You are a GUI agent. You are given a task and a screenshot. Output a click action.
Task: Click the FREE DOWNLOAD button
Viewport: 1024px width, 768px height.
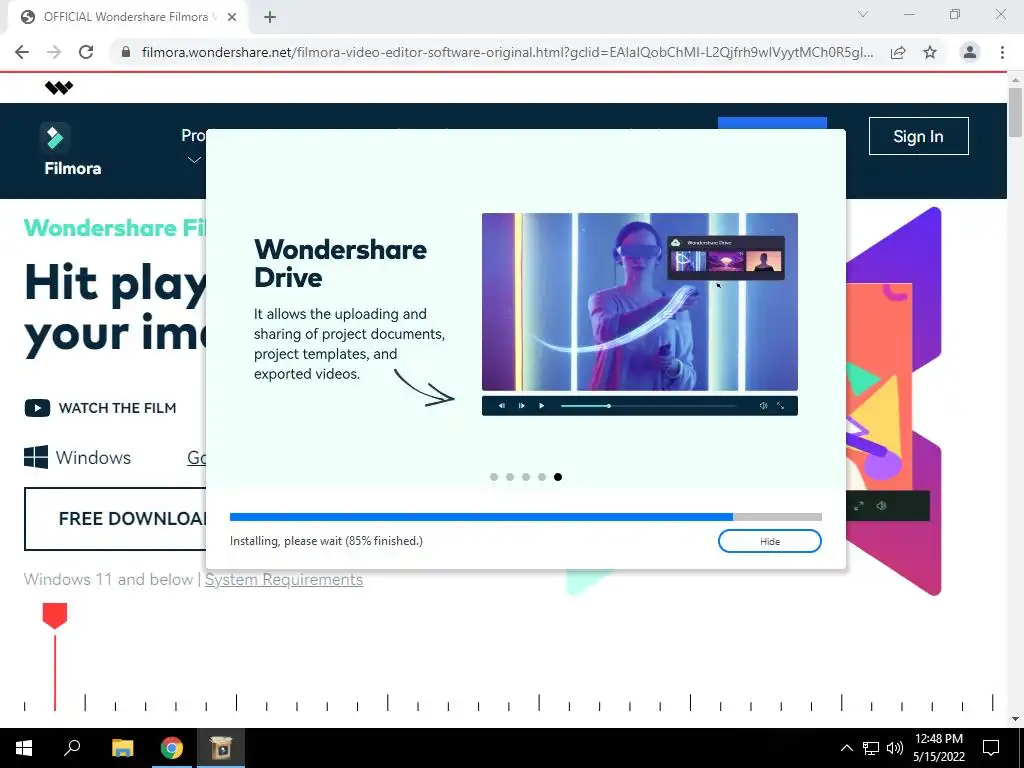(x=115, y=519)
